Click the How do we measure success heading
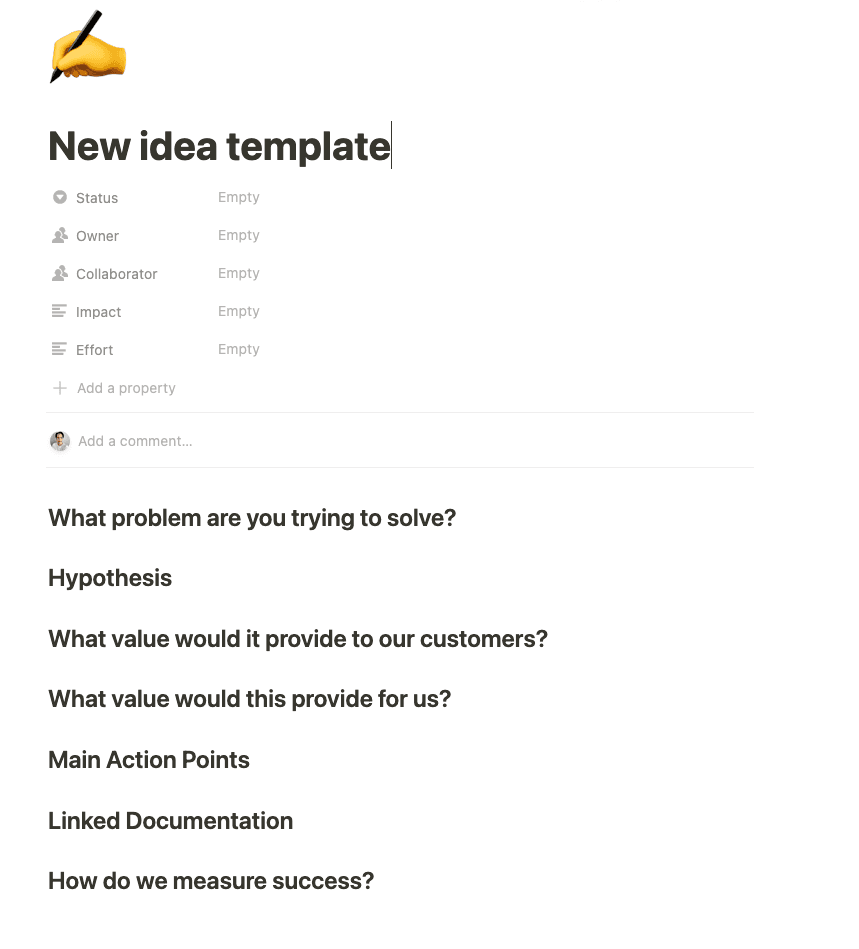This screenshot has height=949, width=859. coord(210,881)
